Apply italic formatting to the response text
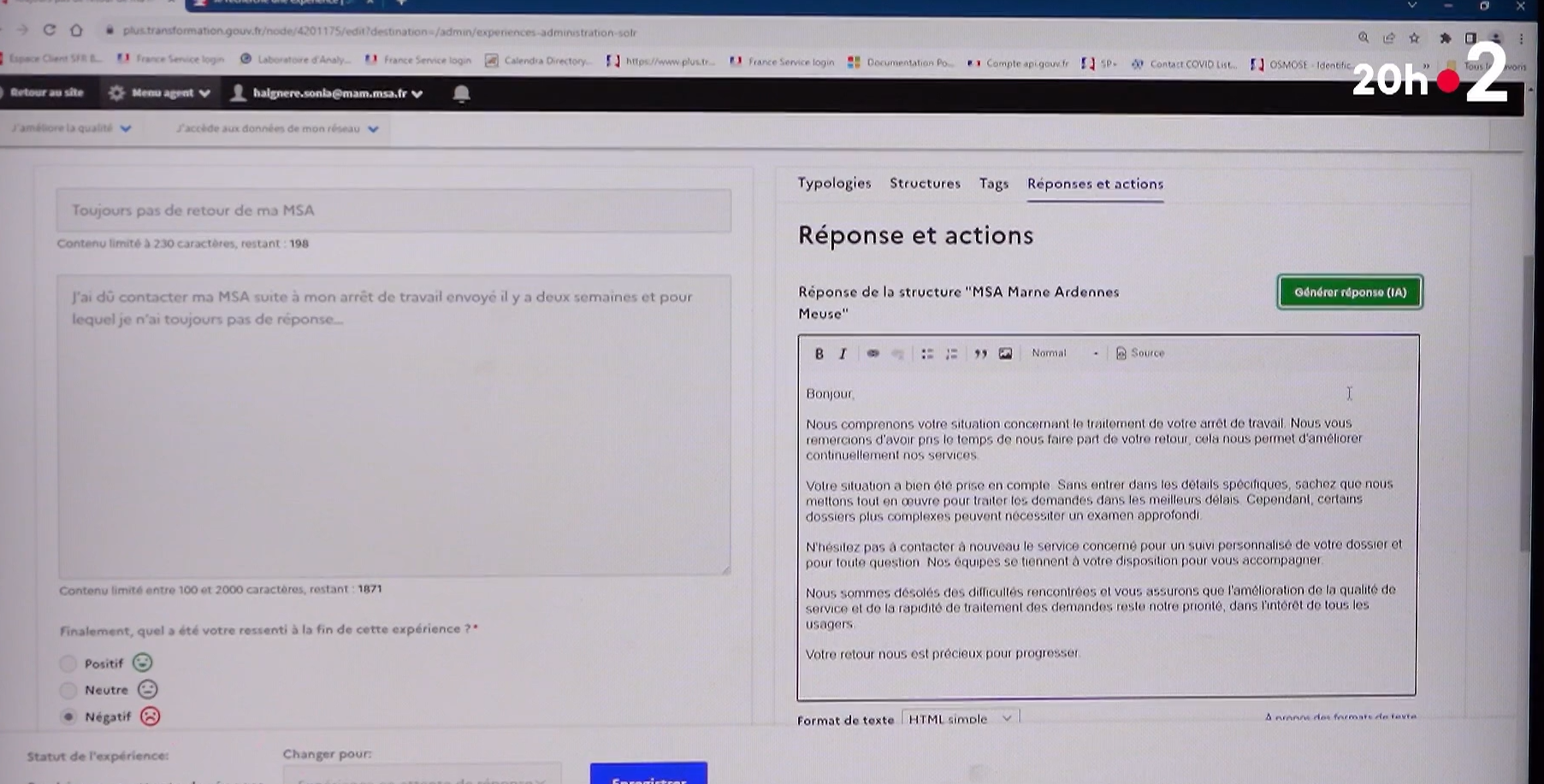 [x=842, y=352]
